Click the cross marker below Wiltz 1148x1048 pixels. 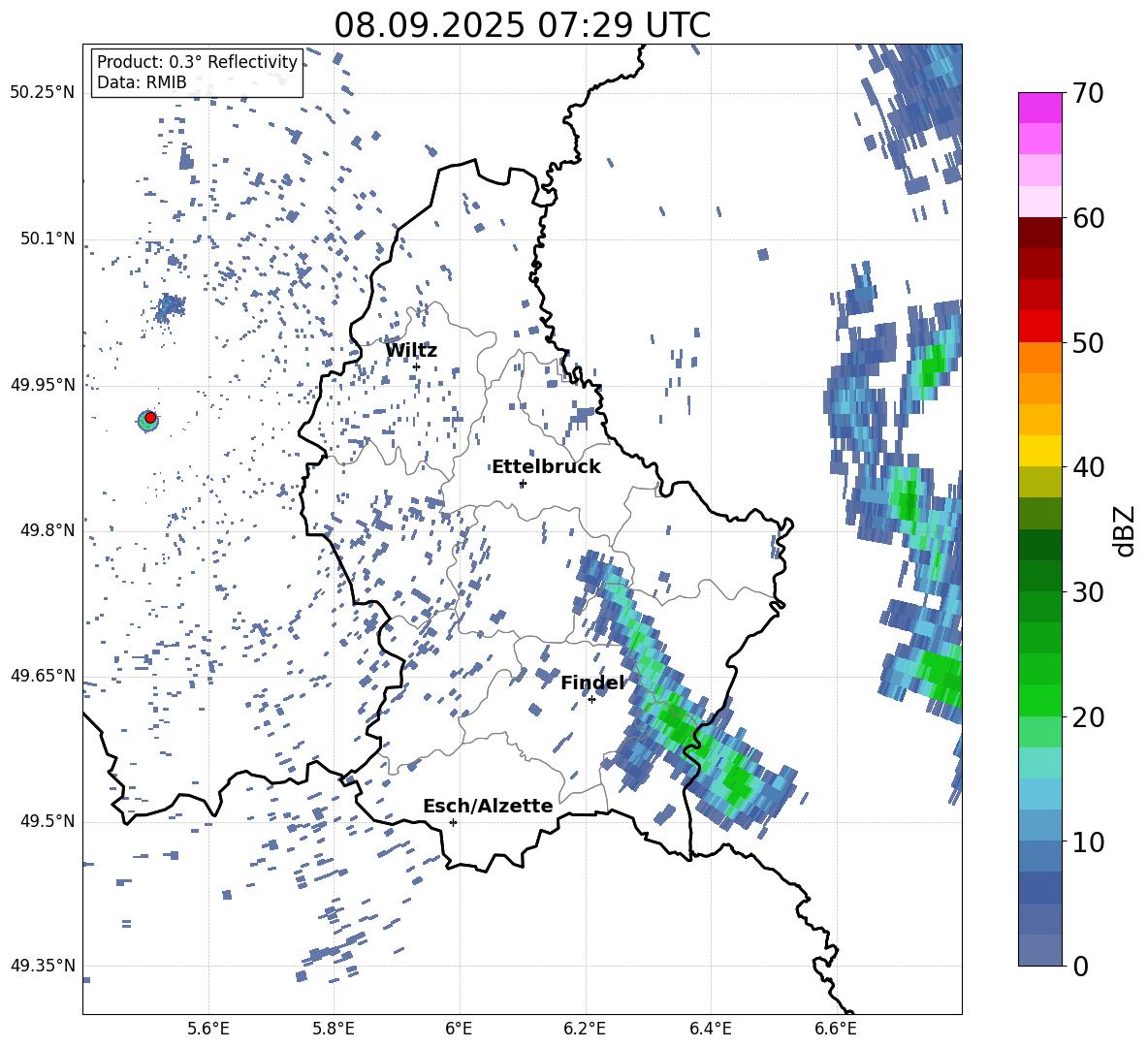pos(417,366)
